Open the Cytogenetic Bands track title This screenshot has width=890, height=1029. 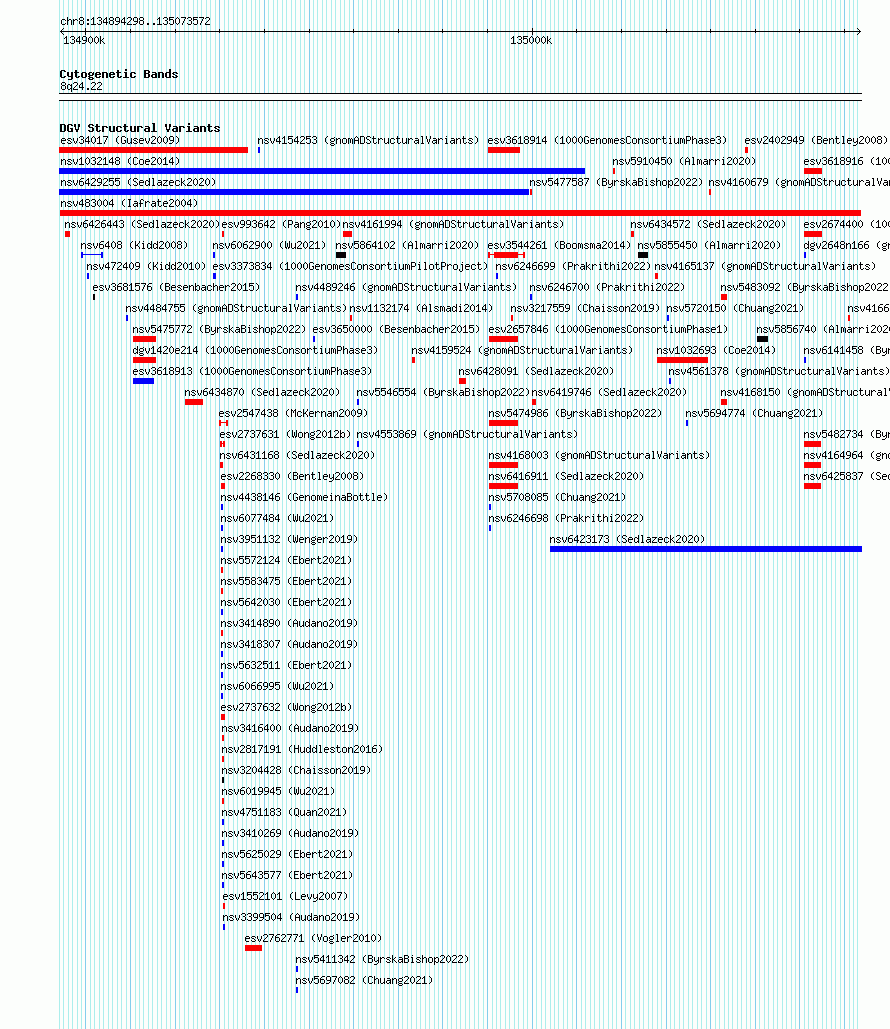119,74
